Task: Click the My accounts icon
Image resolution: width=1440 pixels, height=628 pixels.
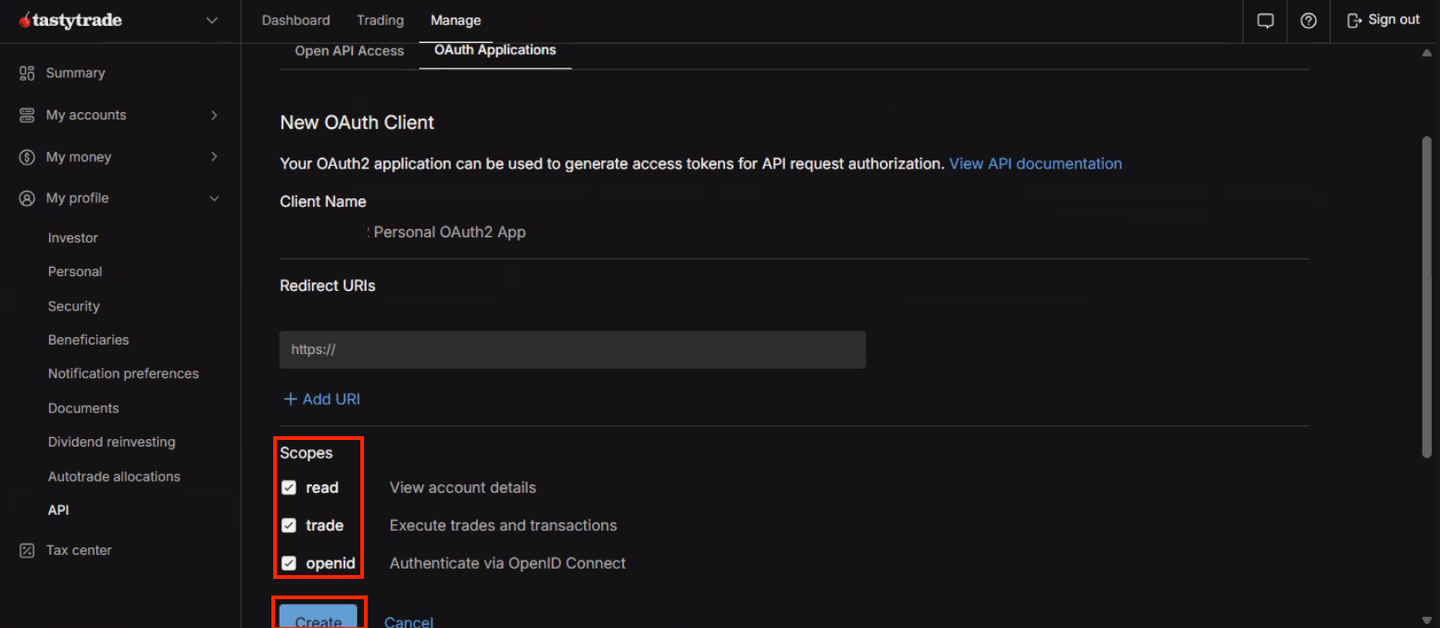Action: tap(27, 115)
